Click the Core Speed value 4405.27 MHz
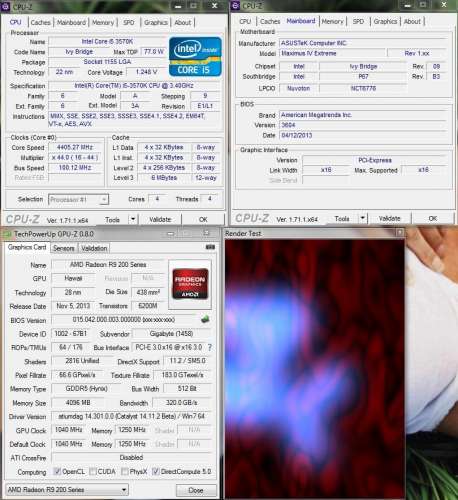 pos(75,147)
